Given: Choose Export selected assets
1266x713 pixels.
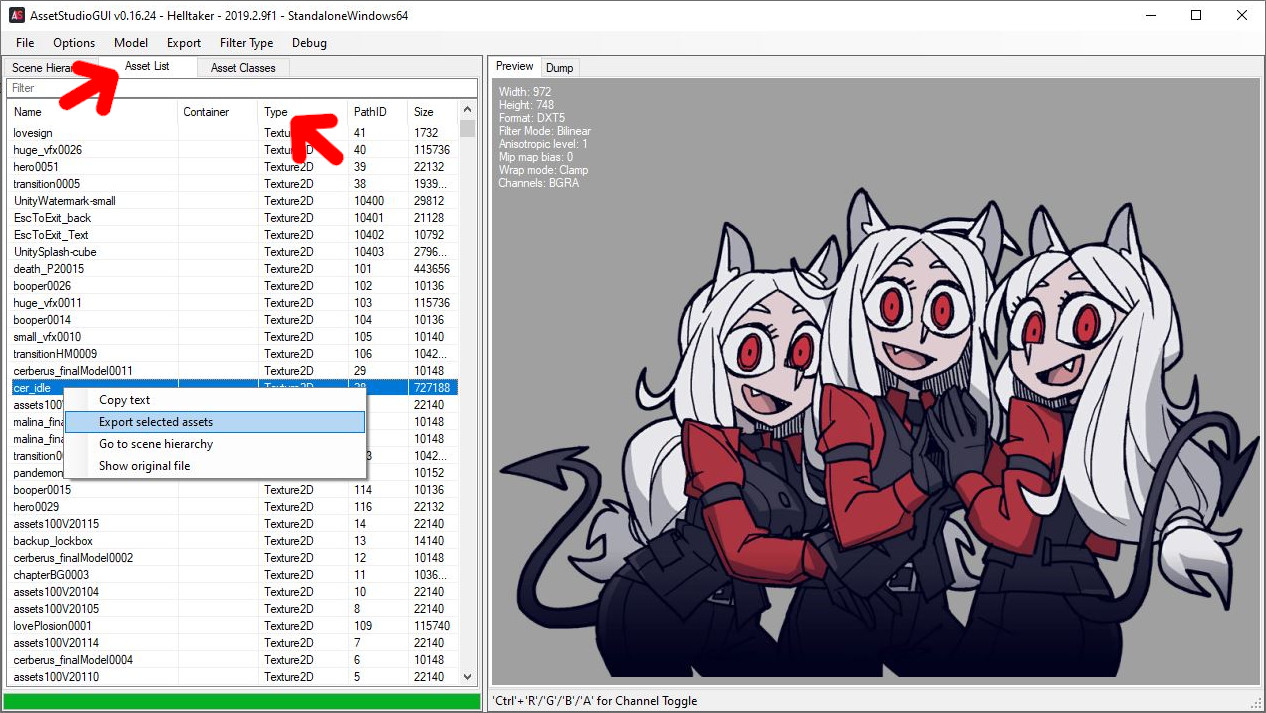Looking at the screenshot, I should point(214,422).
